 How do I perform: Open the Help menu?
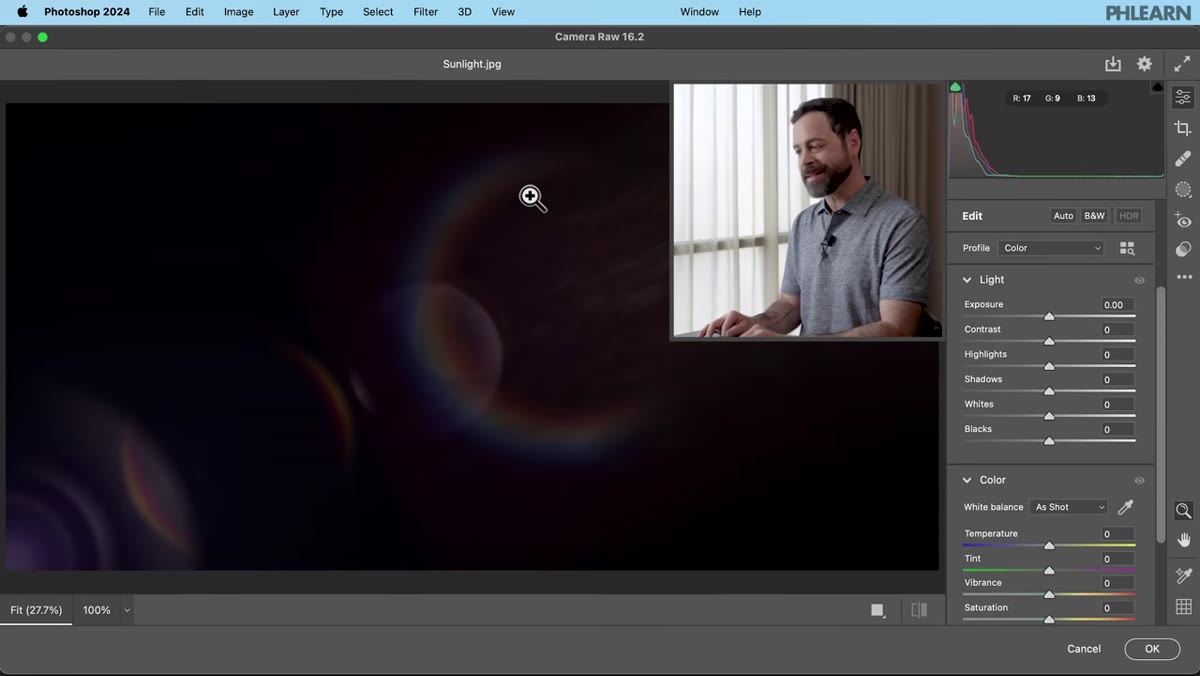pos(750,12)
